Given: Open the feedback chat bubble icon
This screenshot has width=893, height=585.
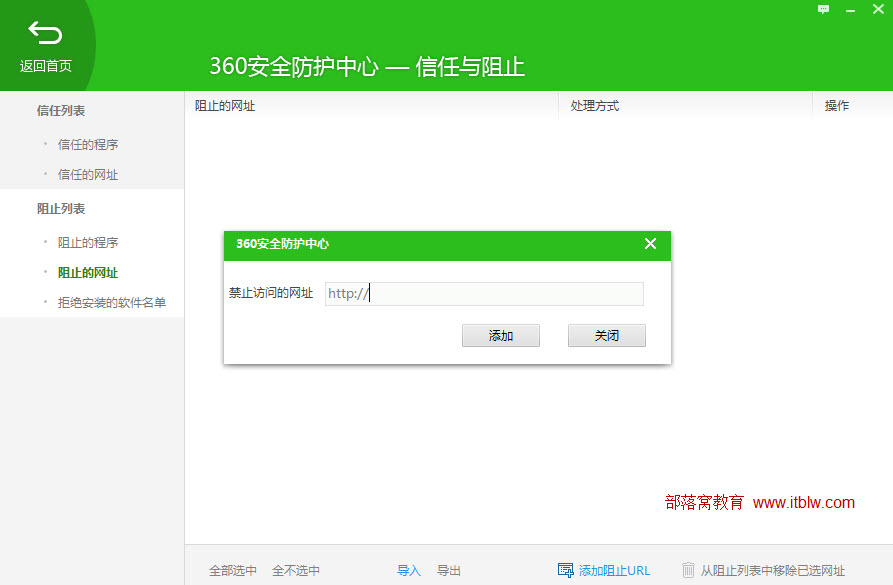Looking at the screenshot, I should [824, 9].
